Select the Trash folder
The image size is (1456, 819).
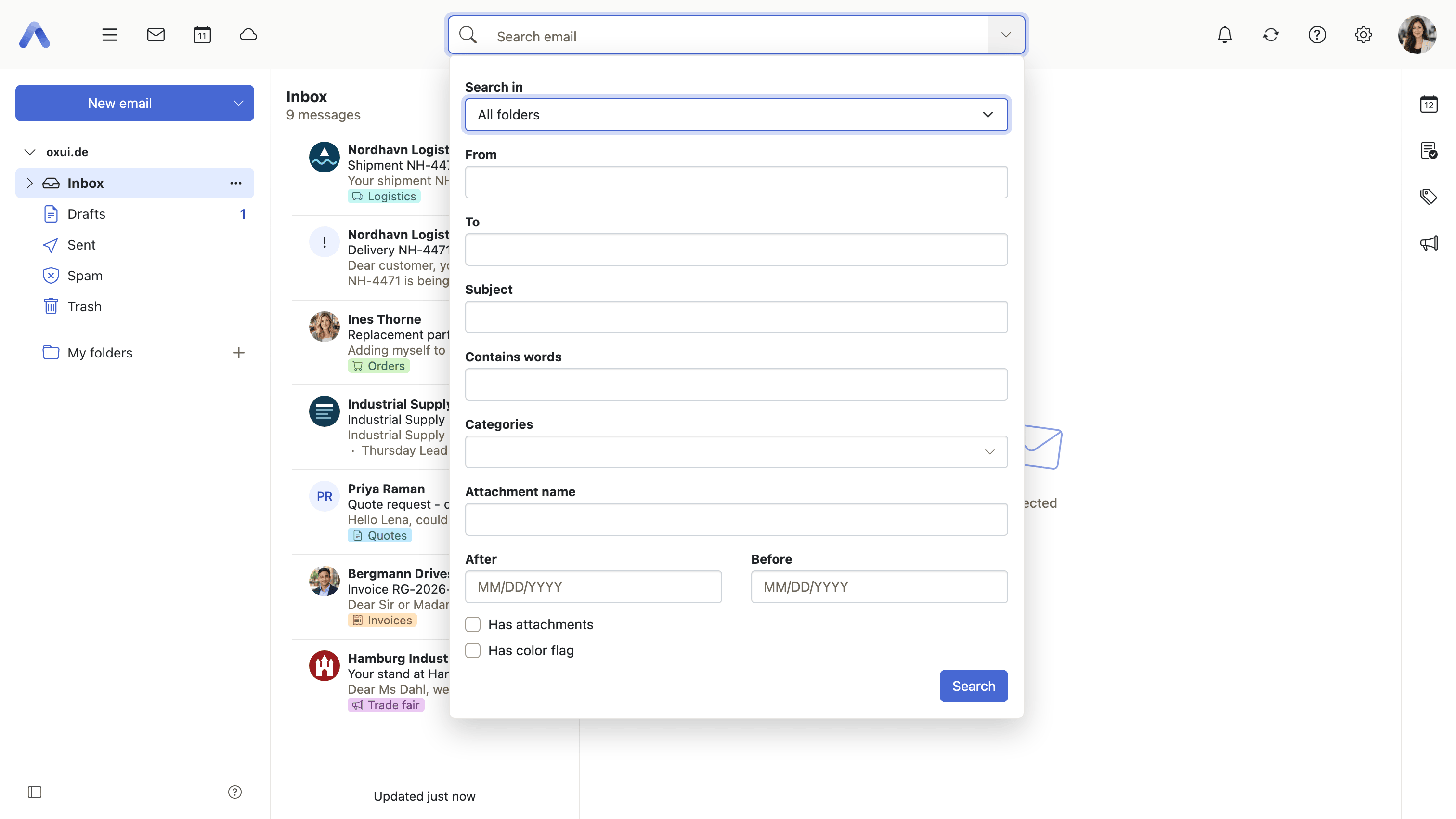point(134,306)
